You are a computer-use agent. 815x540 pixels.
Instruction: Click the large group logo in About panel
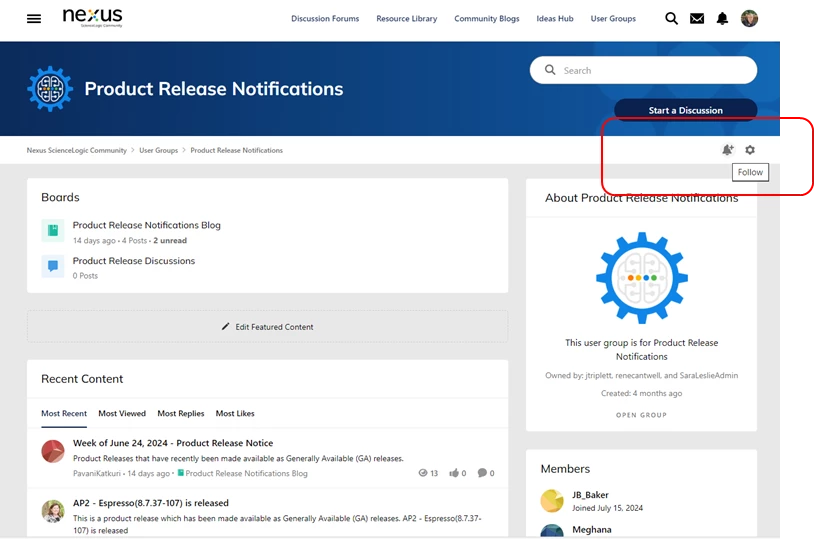tap(641, 278)
